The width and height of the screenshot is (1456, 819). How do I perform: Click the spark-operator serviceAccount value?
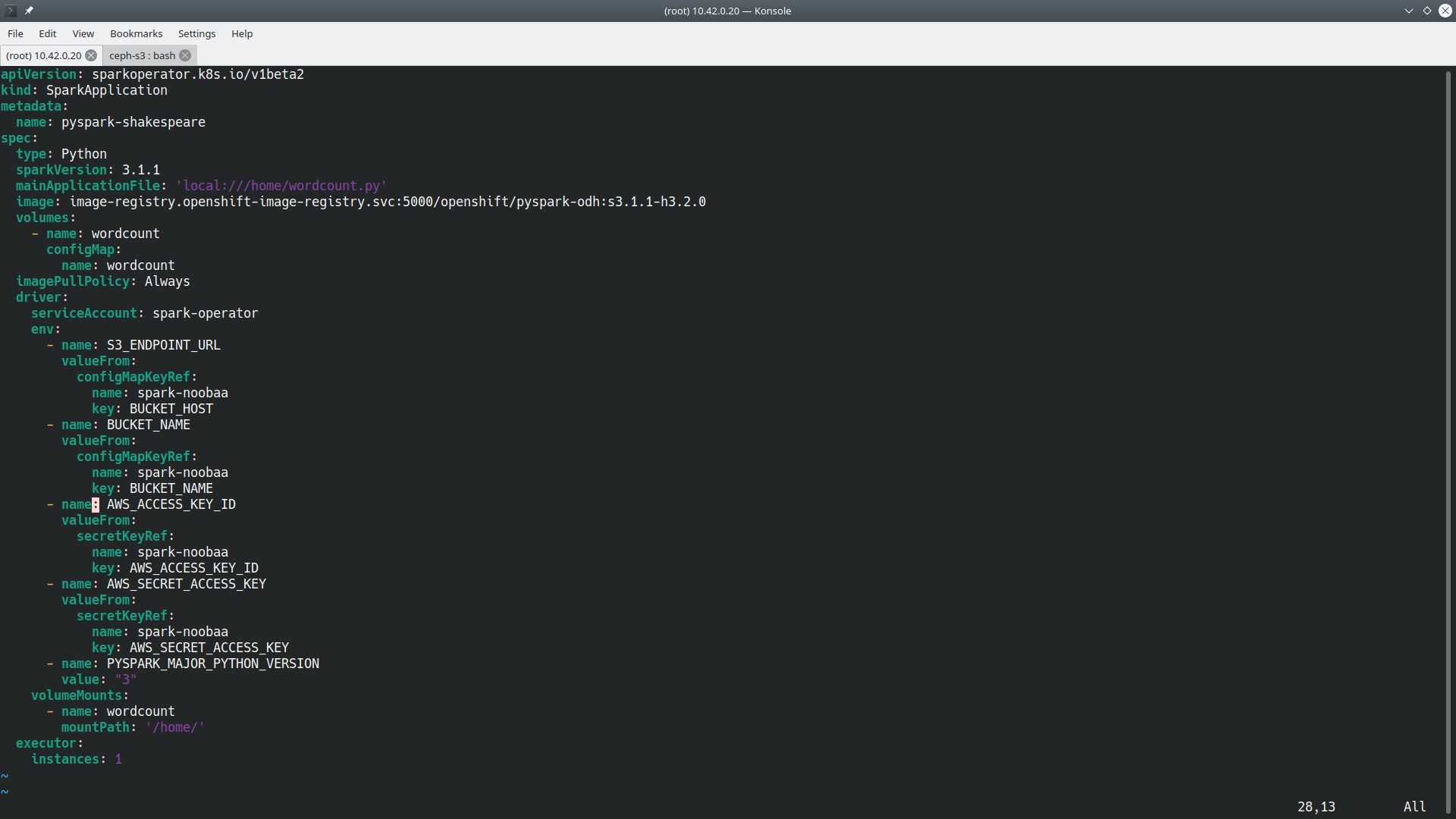(204, 312)
